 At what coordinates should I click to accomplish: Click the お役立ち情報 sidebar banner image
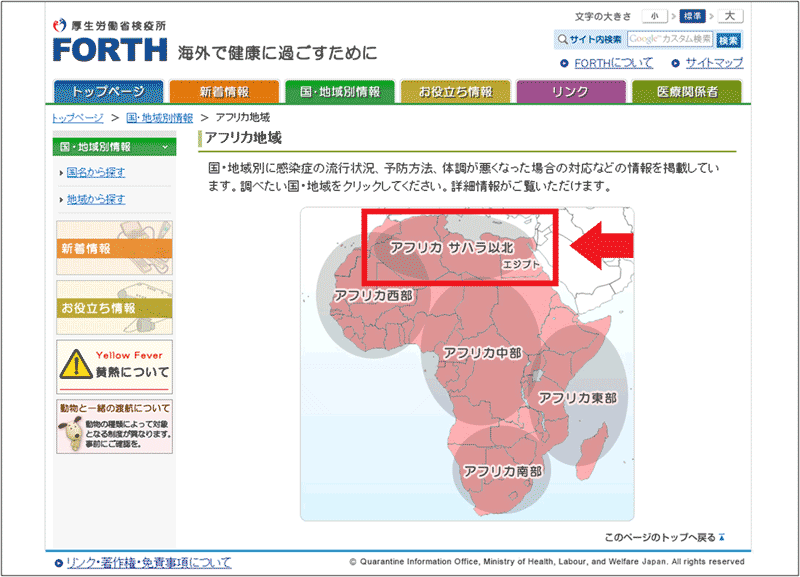point(114,307)
